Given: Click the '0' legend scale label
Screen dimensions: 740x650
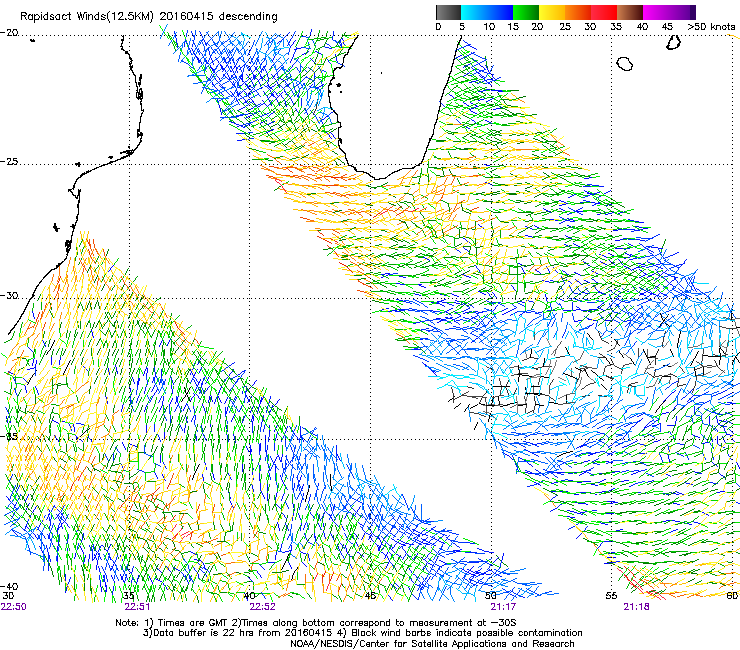Looking at the screenshot, I should point(438,26).
